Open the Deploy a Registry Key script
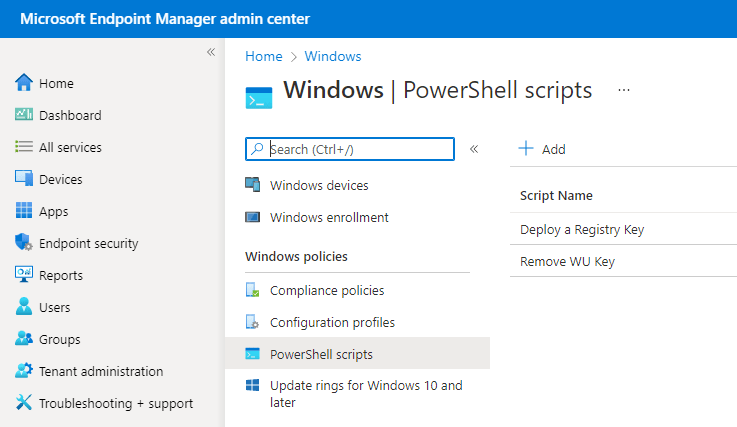 coord(581,230)
